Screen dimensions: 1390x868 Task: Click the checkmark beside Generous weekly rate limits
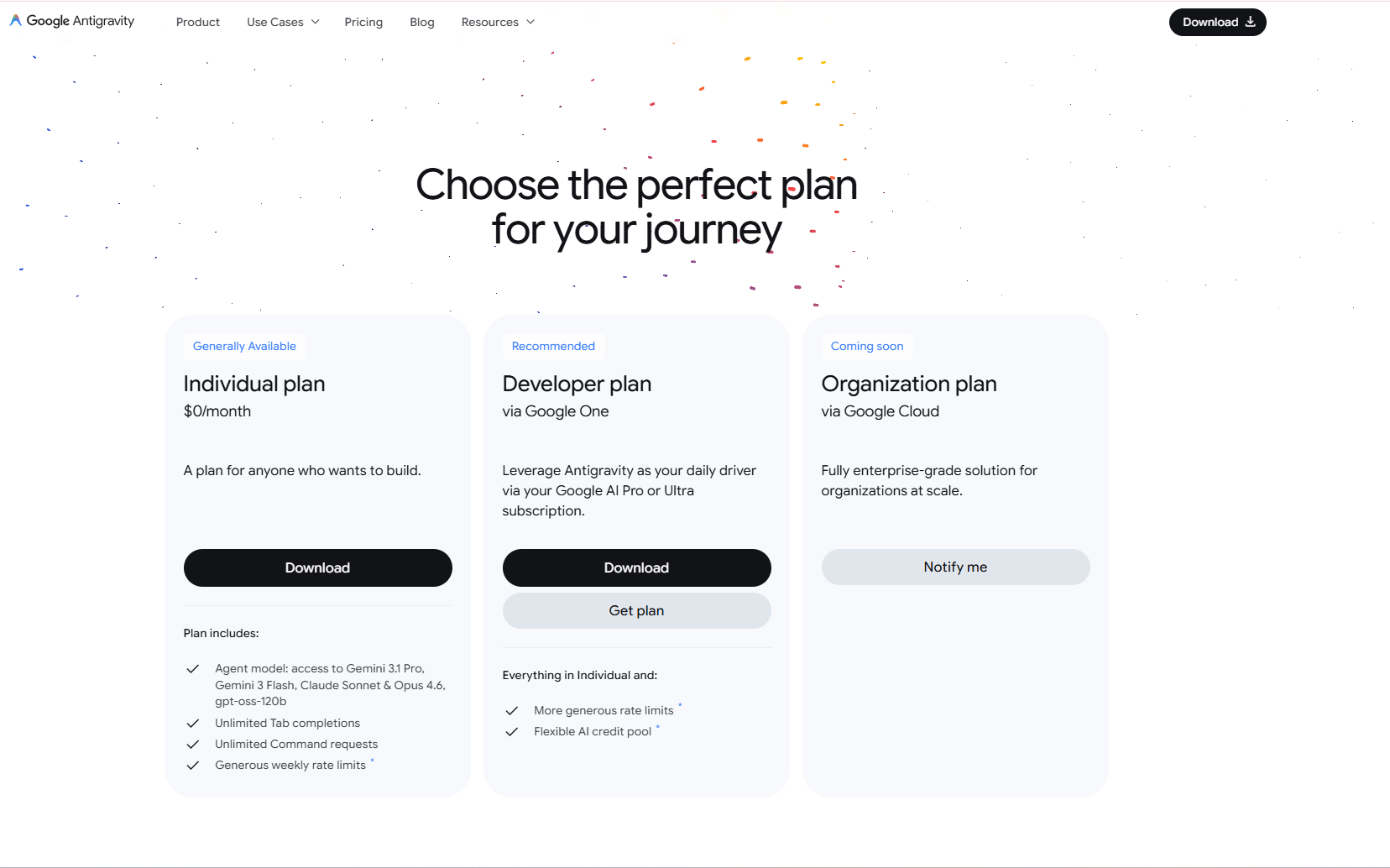click(193, 766)
